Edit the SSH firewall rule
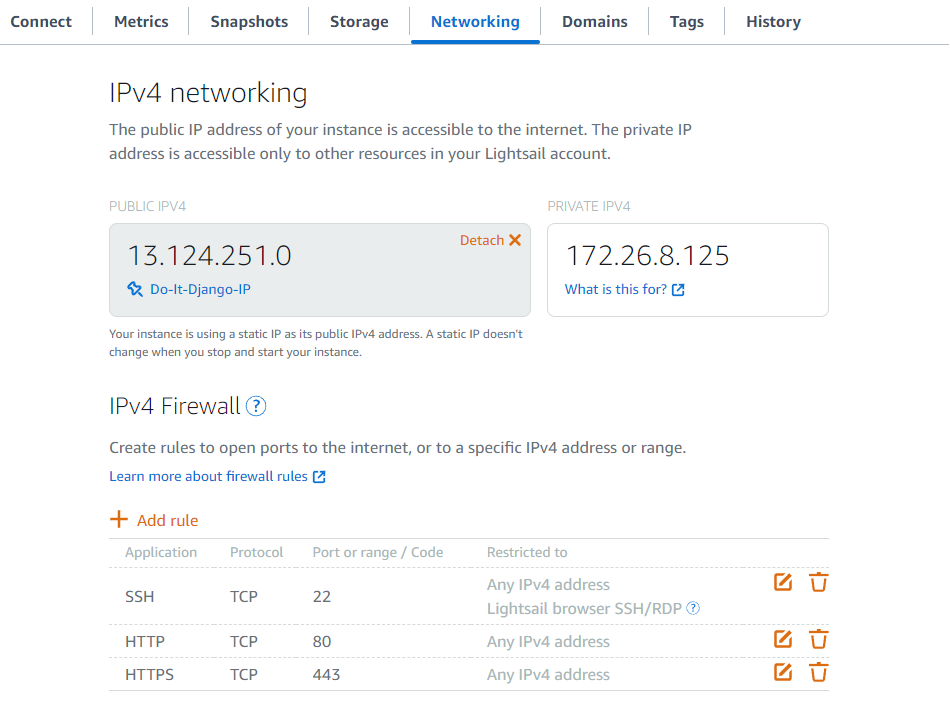This screenshot has width=950, height=708. pos(783,582)
